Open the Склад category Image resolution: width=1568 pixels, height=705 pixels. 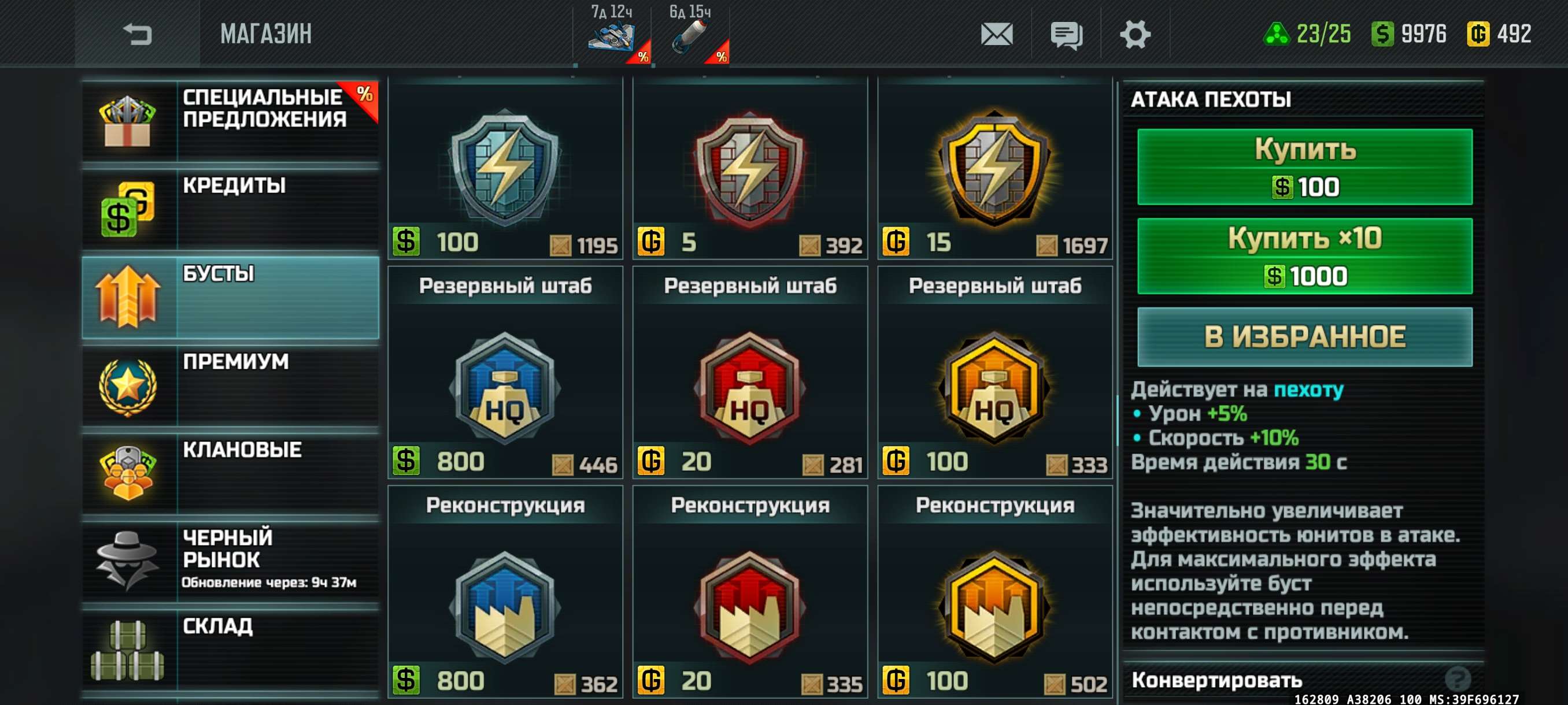click(230, 650)
